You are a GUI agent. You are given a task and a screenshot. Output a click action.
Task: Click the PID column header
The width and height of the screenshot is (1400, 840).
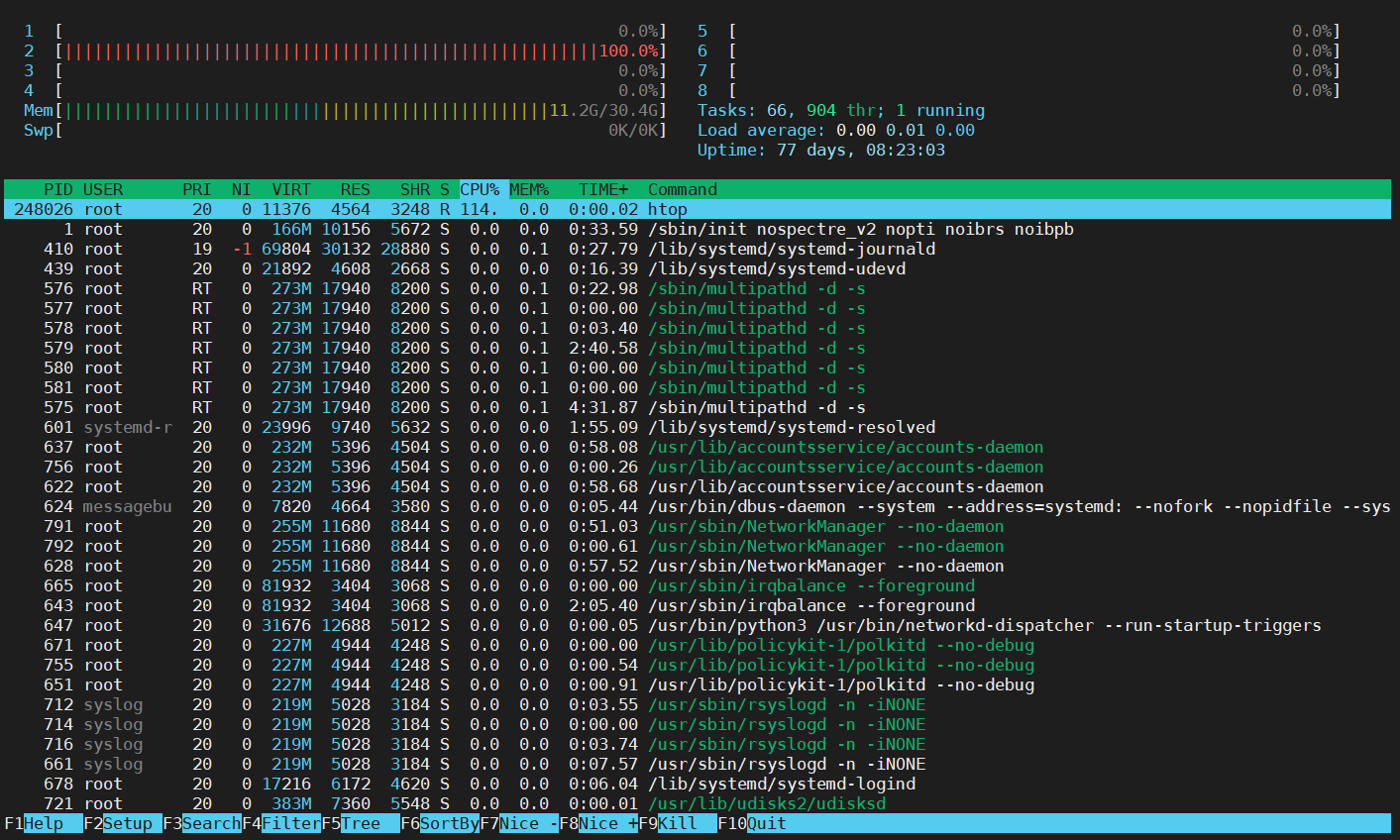click(58, 189)
